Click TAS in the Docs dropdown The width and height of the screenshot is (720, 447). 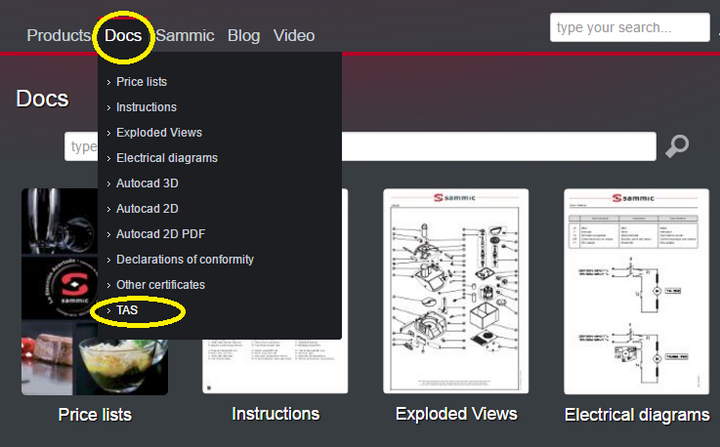127,310
